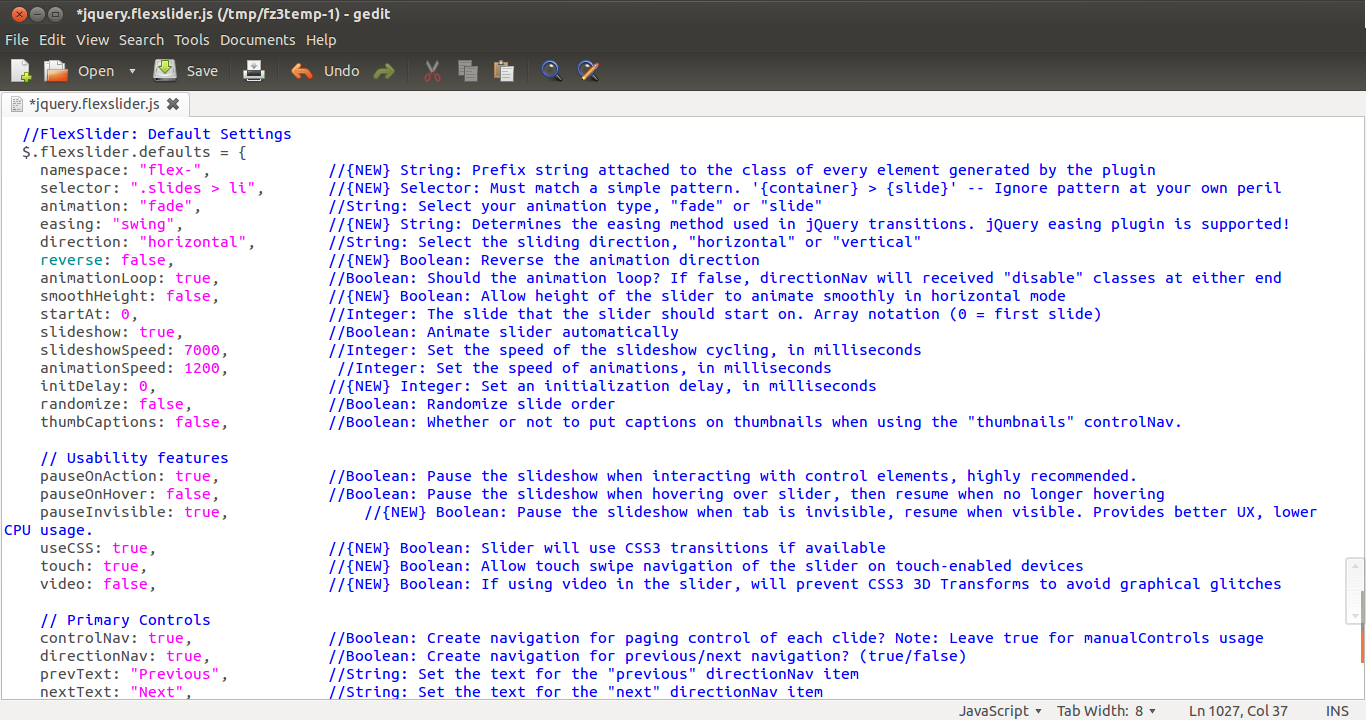Click the window minimize button
The image size is (1366, 720).
pos(36,14)
